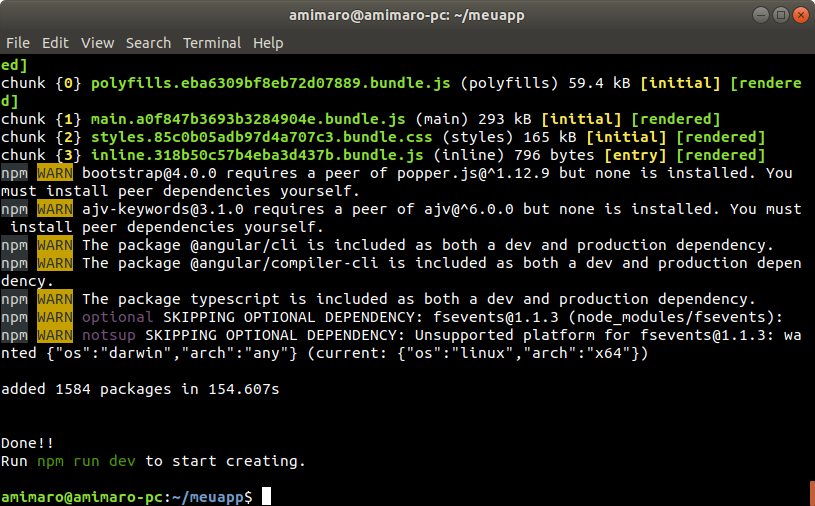The height and width of the screenshot is (506, 815).
Task: Open the Terminal menu
Action: pyautogui.click(x=211, y=43)
